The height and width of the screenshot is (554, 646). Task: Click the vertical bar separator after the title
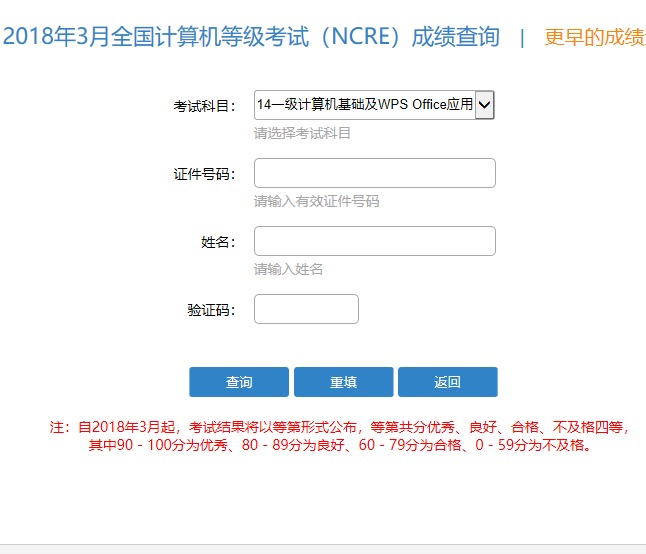(x=521, y=38)
